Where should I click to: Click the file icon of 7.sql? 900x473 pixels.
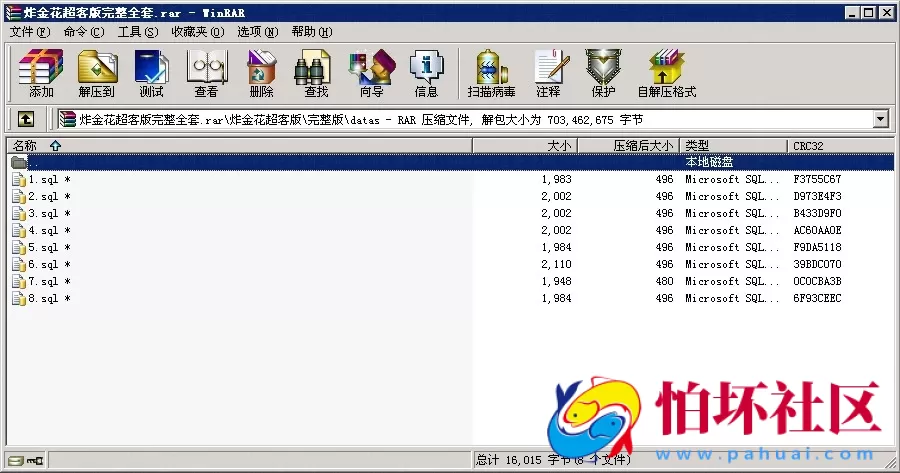pos(19,281)
